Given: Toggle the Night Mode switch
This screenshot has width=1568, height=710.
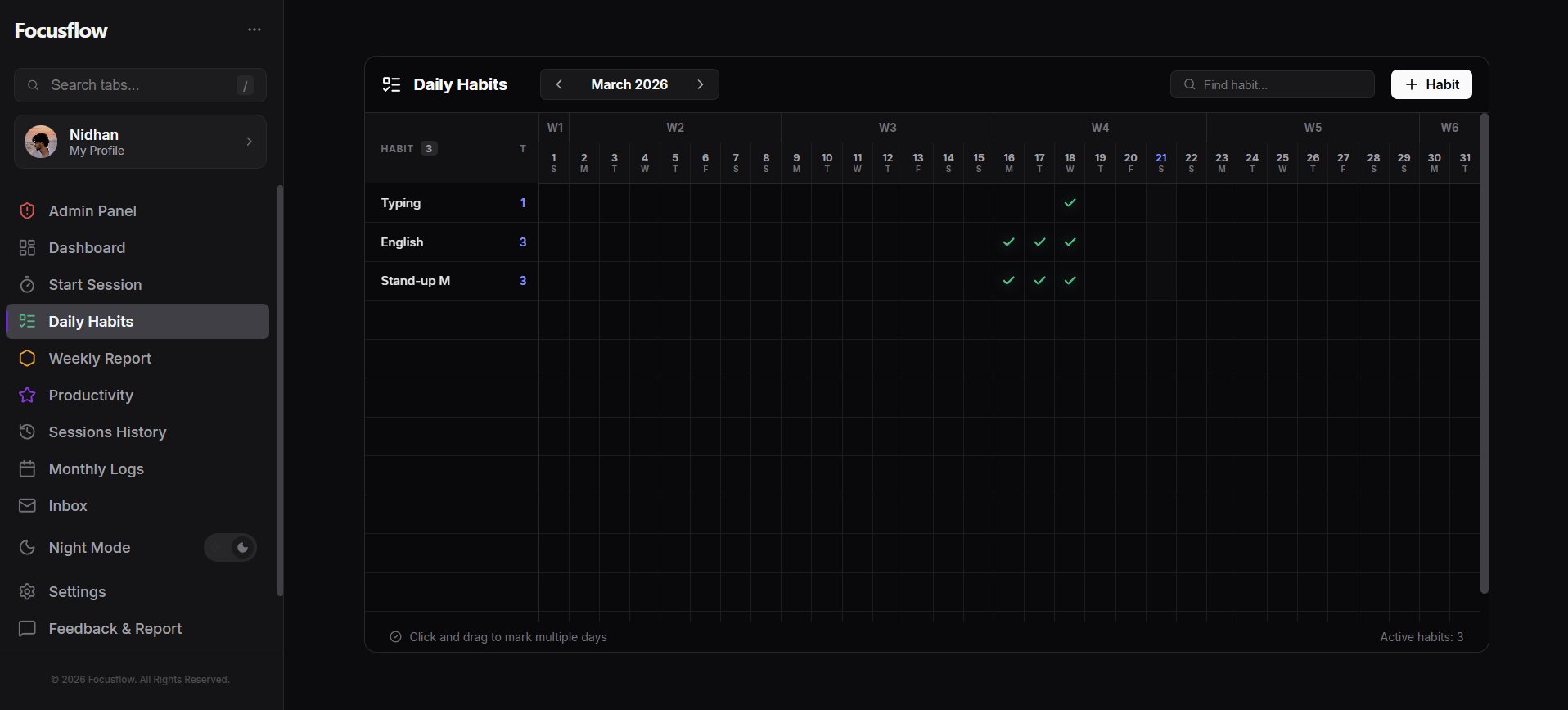Looking at the screenshot, I should (231, 548).
